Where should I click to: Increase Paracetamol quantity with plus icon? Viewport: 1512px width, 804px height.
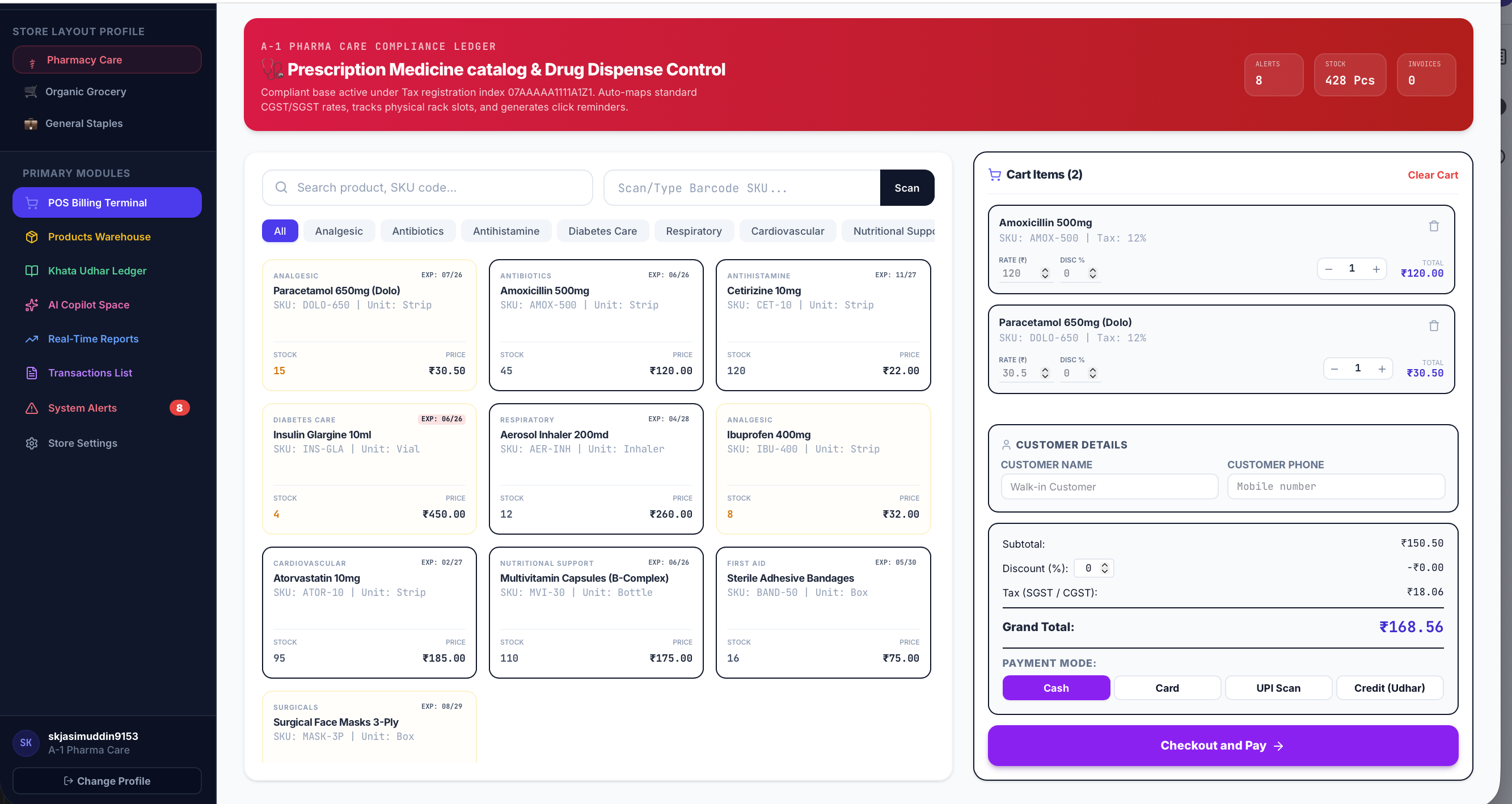[1382, 369]
